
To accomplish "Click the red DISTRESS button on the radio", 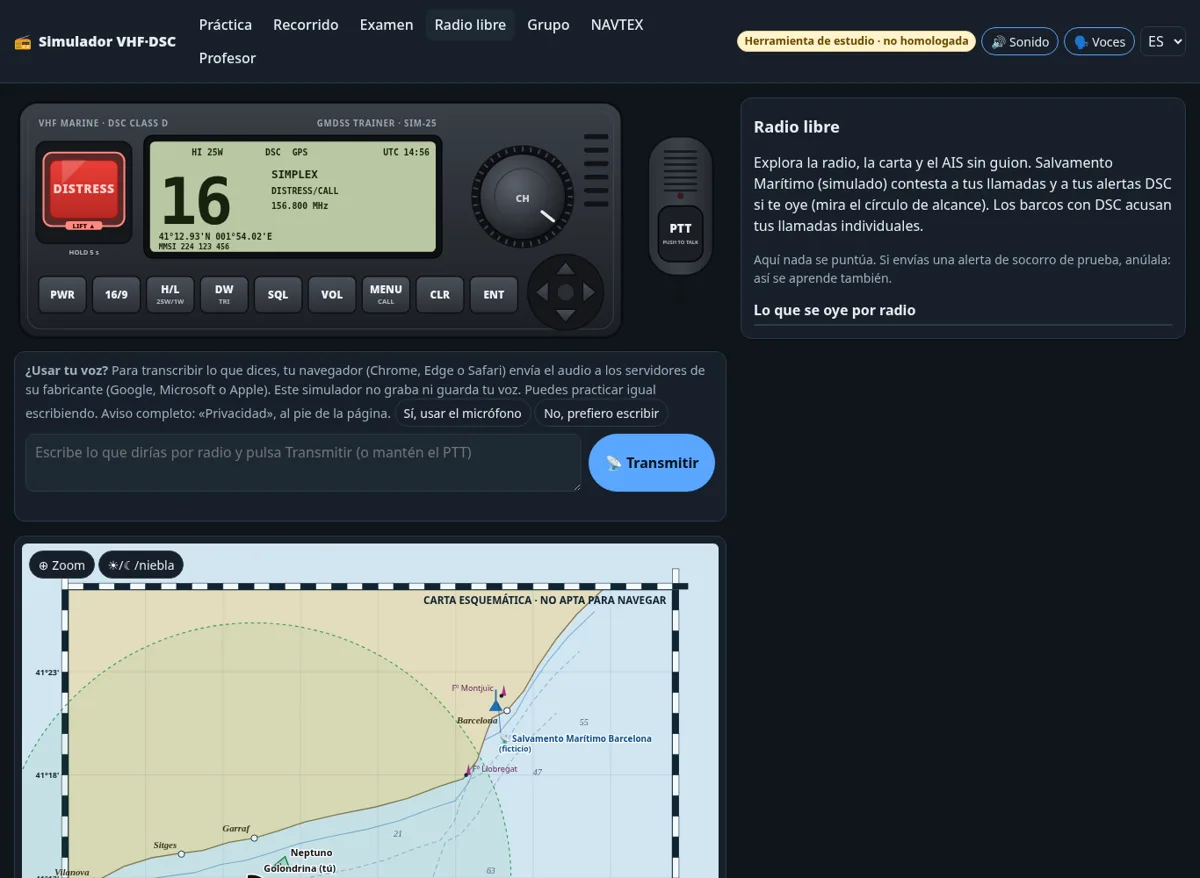I will coord(83,188).
